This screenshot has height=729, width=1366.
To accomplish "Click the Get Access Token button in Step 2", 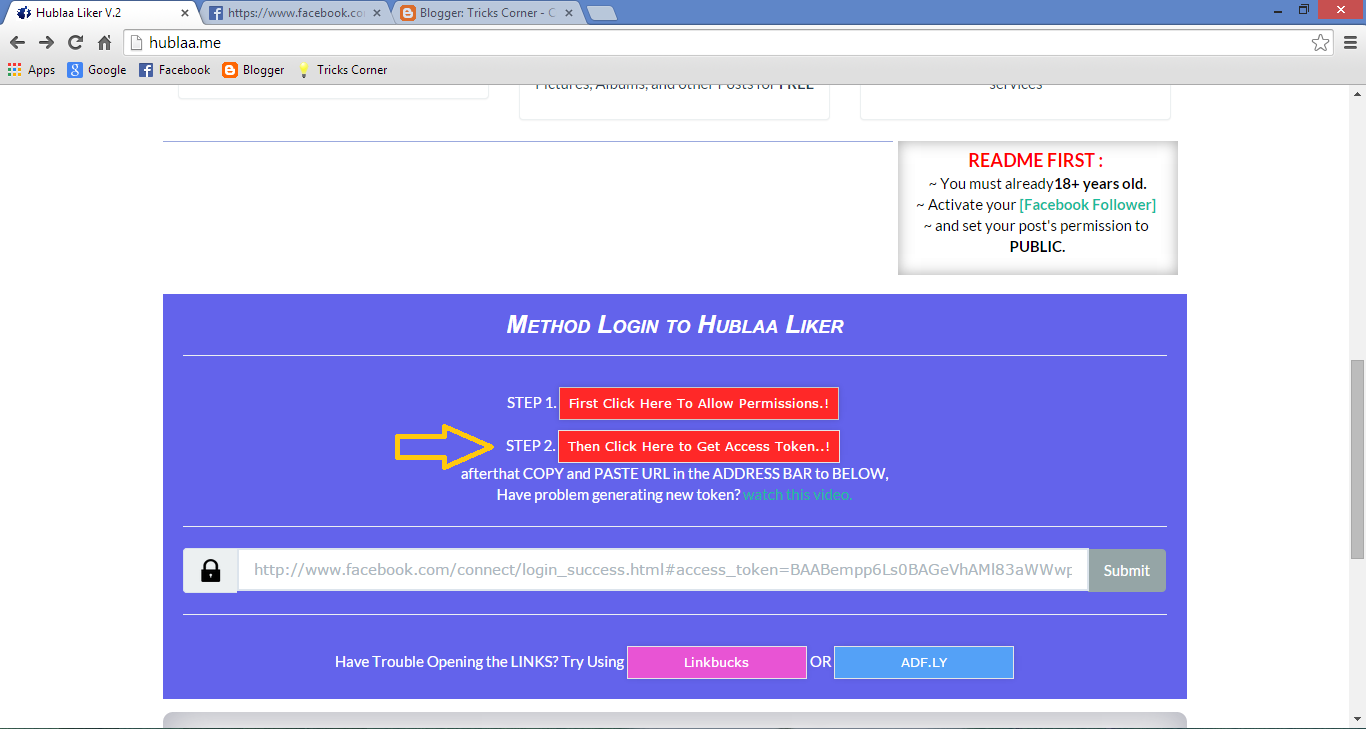I will [x=698, y=446].
